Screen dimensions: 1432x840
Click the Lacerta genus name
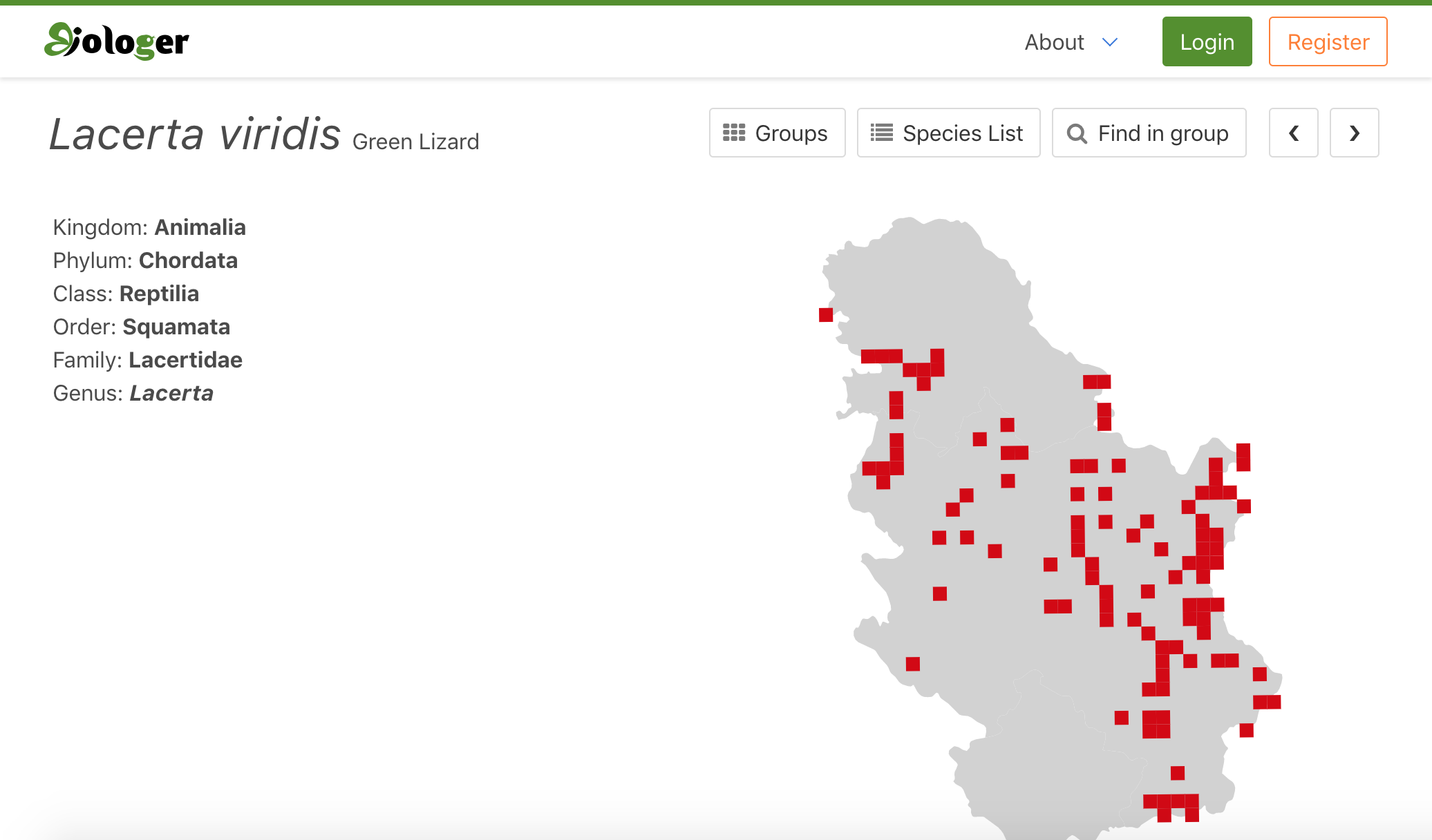point(171,393)
